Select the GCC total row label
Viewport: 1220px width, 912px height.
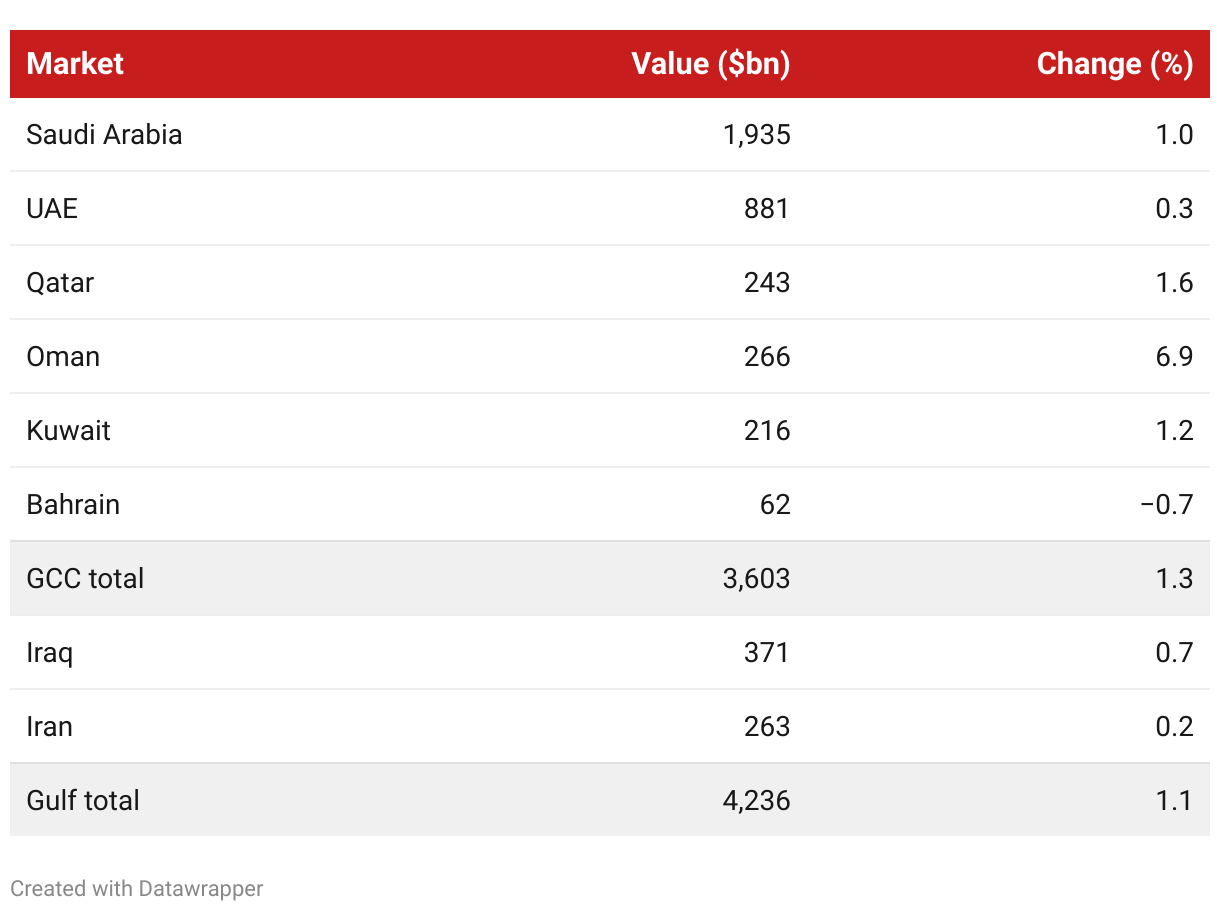pos(85,578)
